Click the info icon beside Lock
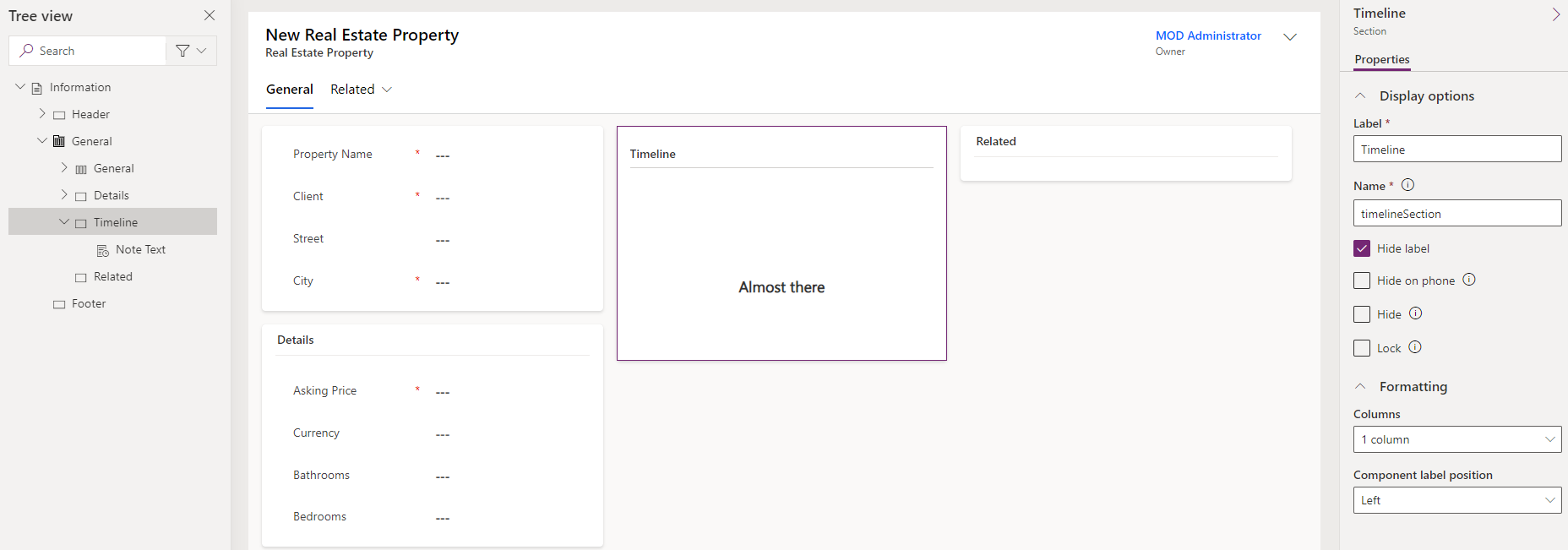 pos(1415,347)
